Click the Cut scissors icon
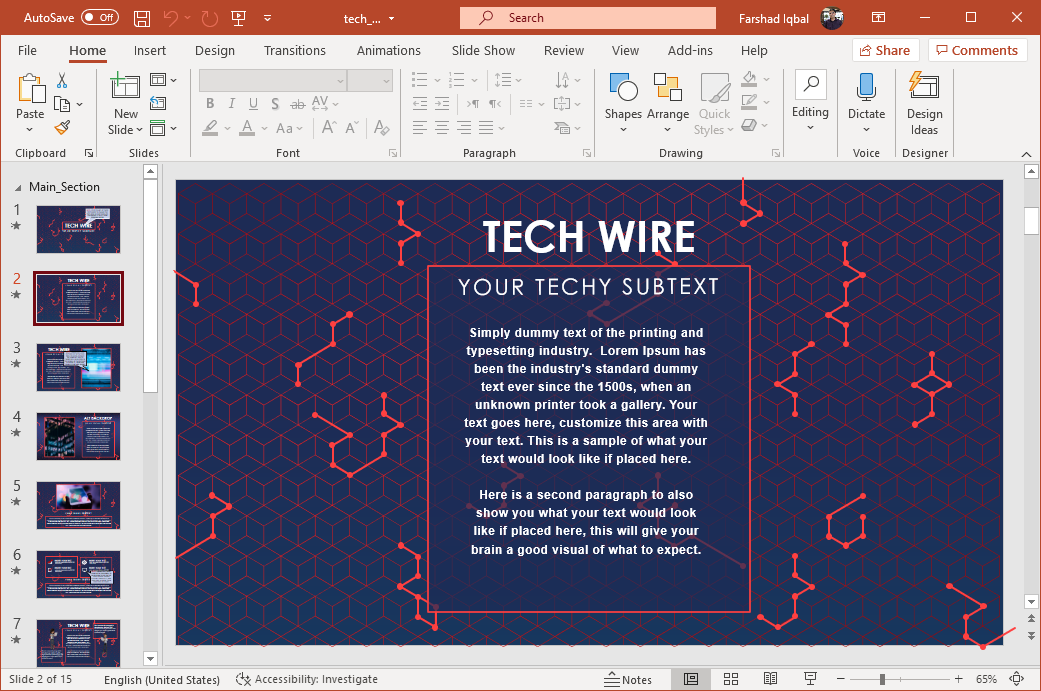Viewport: 1041px width, 691px height. pyautogui.click(x=62, y=80)
